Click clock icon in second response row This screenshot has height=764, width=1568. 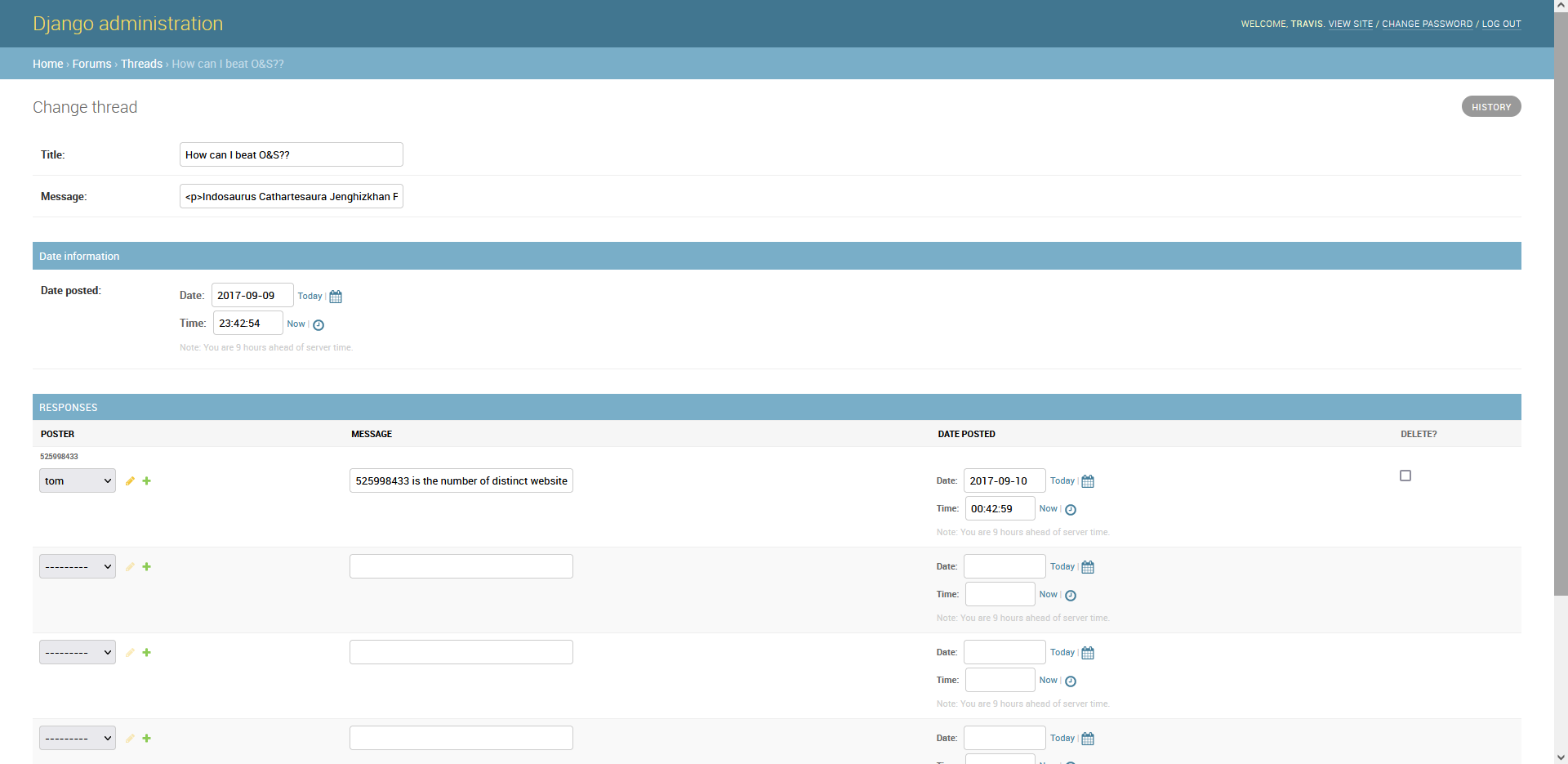1071,596
